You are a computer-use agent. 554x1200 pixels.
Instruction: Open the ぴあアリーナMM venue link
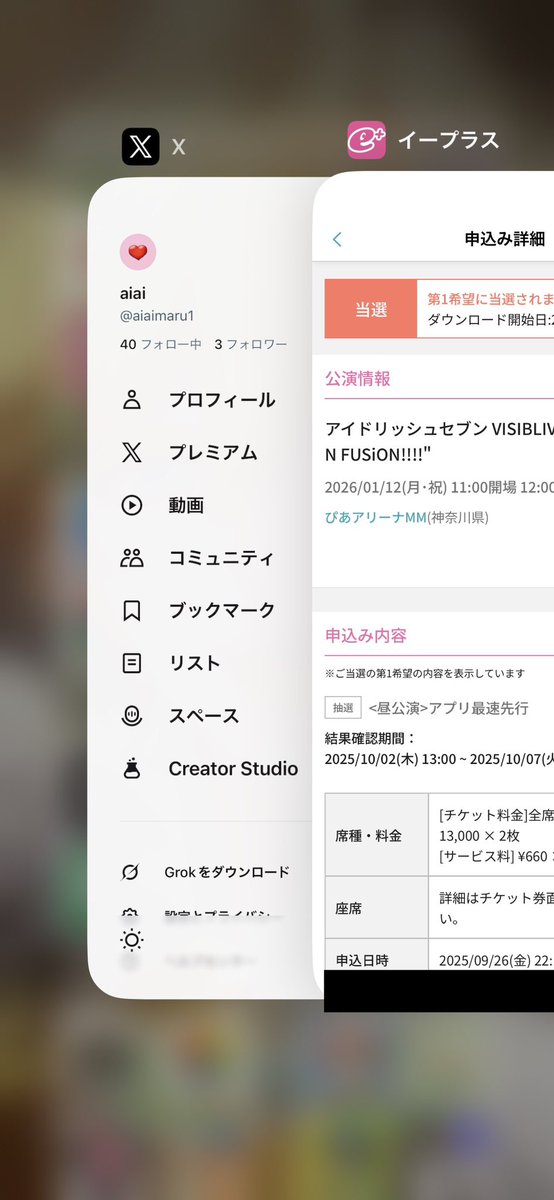pos(376,518)
